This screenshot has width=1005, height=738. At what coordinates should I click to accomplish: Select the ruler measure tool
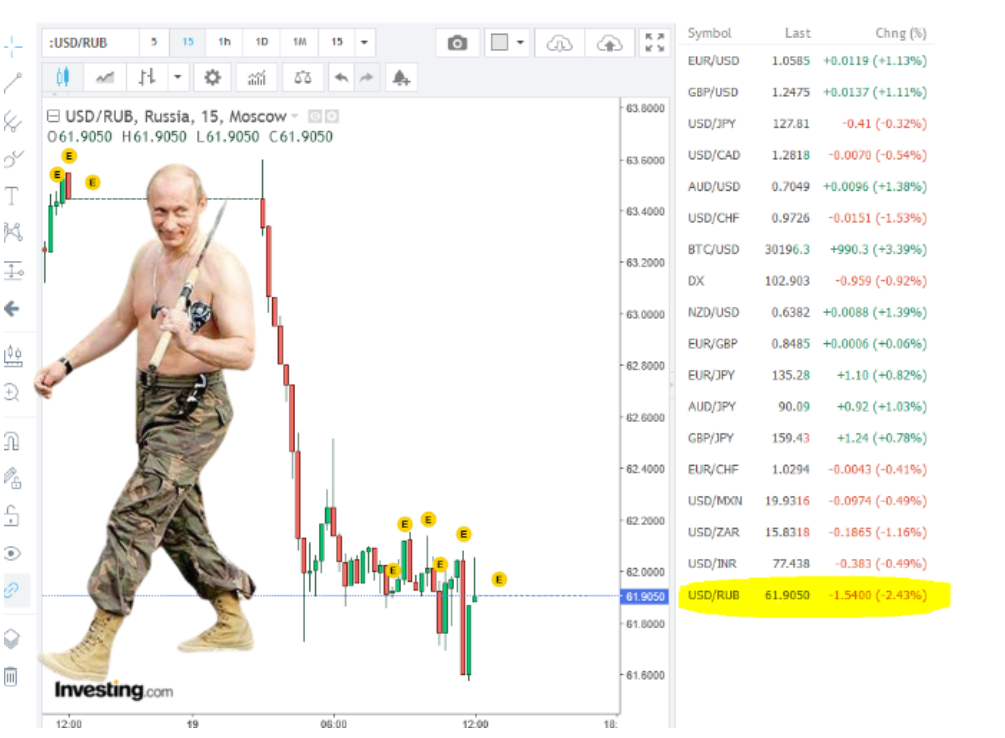click(x=13, y=356)
